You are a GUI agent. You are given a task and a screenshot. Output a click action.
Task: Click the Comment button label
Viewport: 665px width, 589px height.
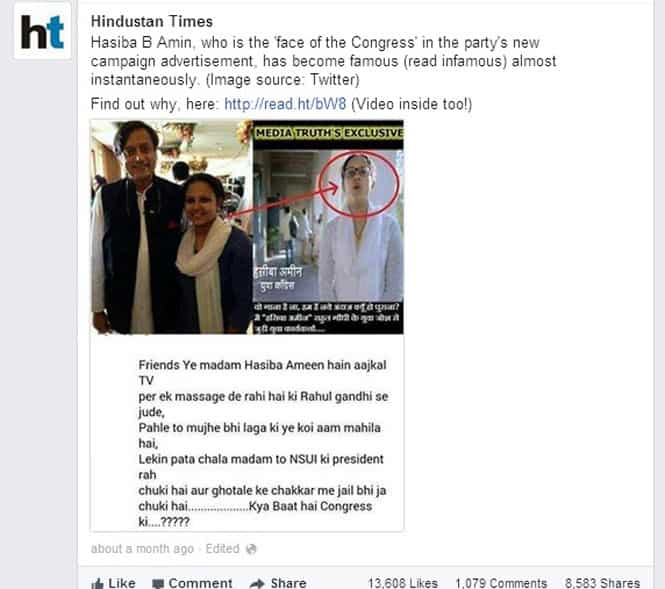tap(200, 583)
